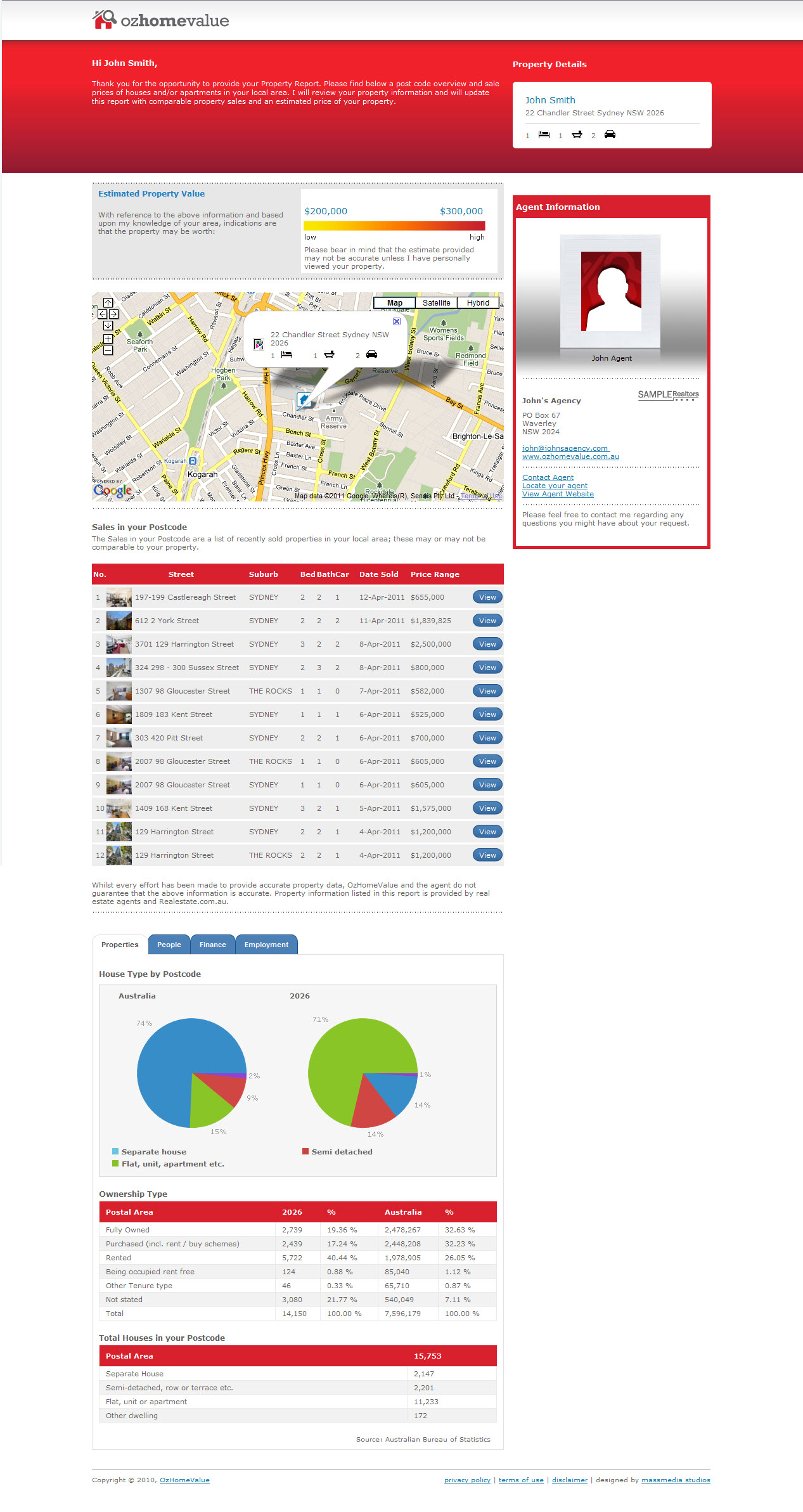Open thumbnail for 612 2 York Street

pos(119,621)
